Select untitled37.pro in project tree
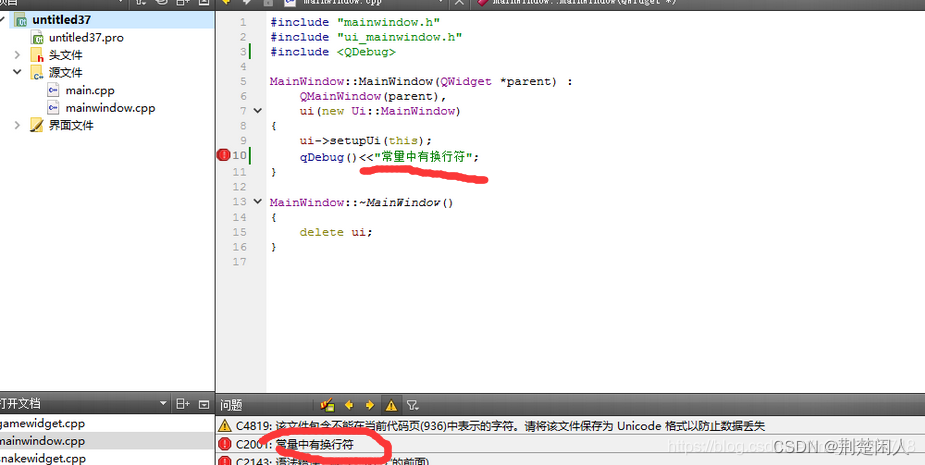Screen dimensions: 925x465 pos(107,38)
